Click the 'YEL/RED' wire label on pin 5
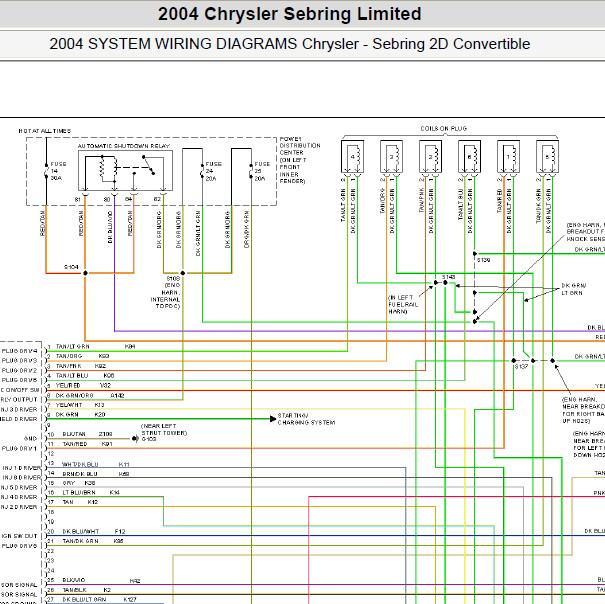The image size is (605, 604). point(68,385)
